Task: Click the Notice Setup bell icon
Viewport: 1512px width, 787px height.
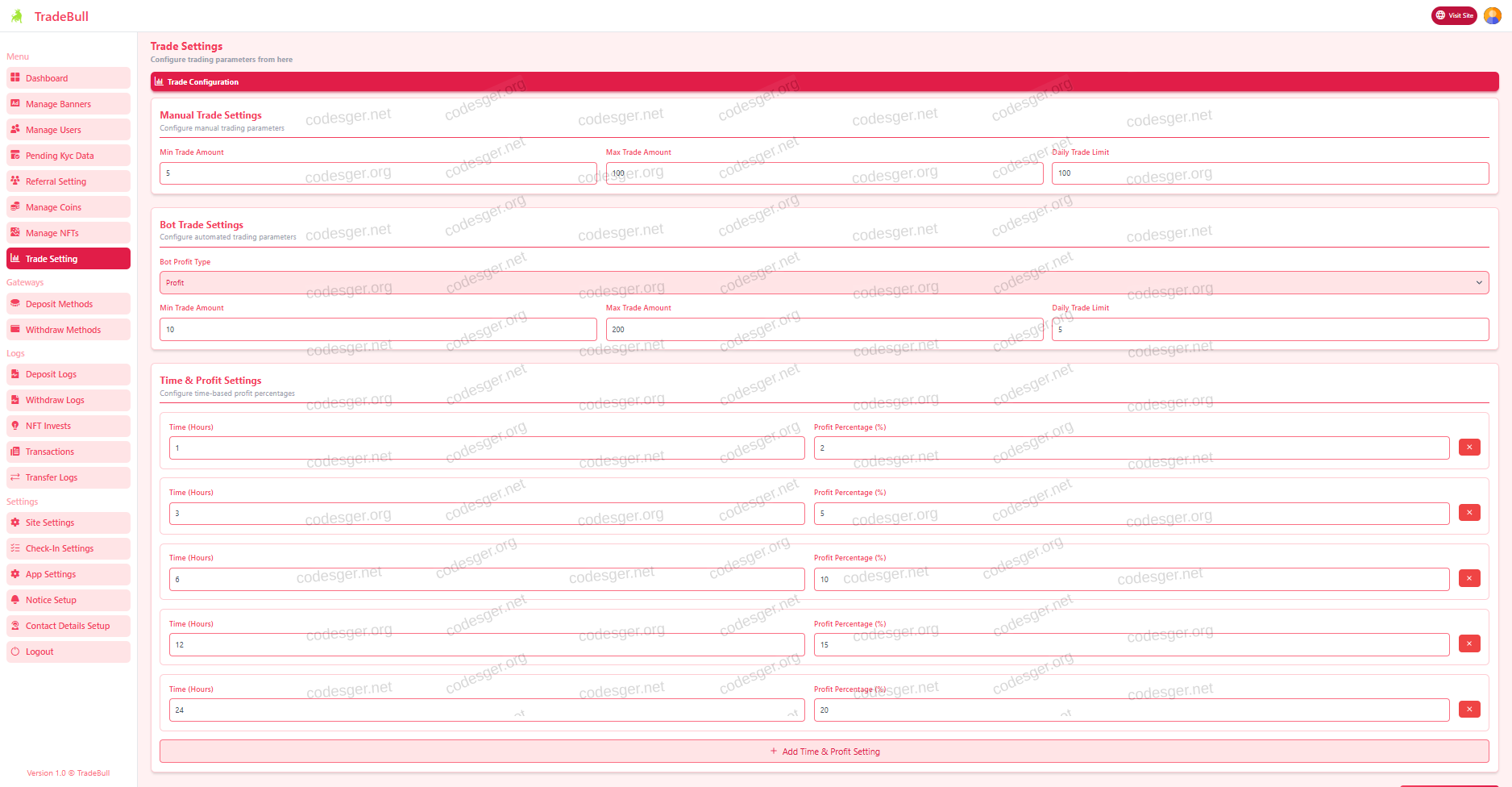Action: click(x=15, y=600)
